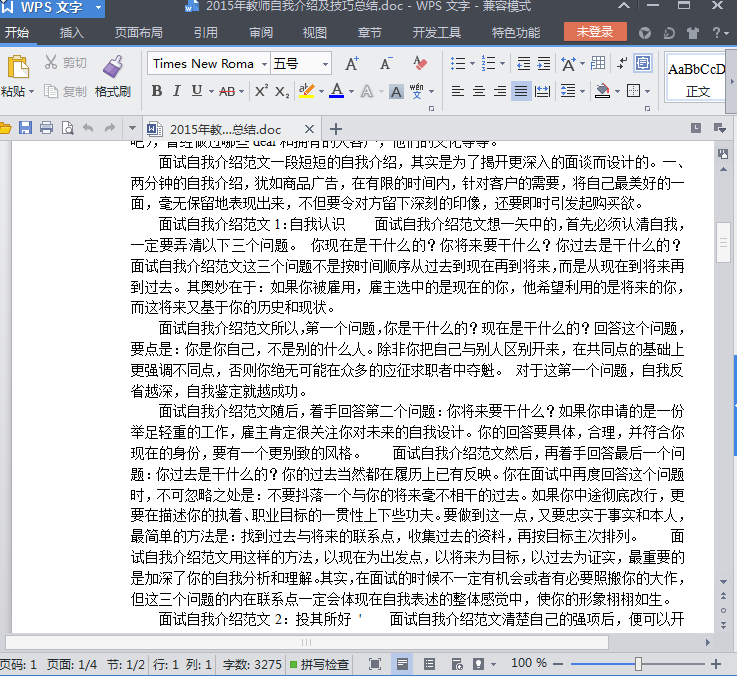Switch to outline view in status bar

point(429,664)
